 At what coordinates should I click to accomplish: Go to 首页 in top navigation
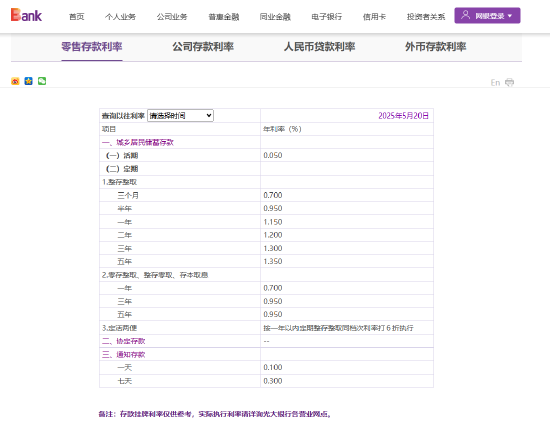click(x=76, y=17)
